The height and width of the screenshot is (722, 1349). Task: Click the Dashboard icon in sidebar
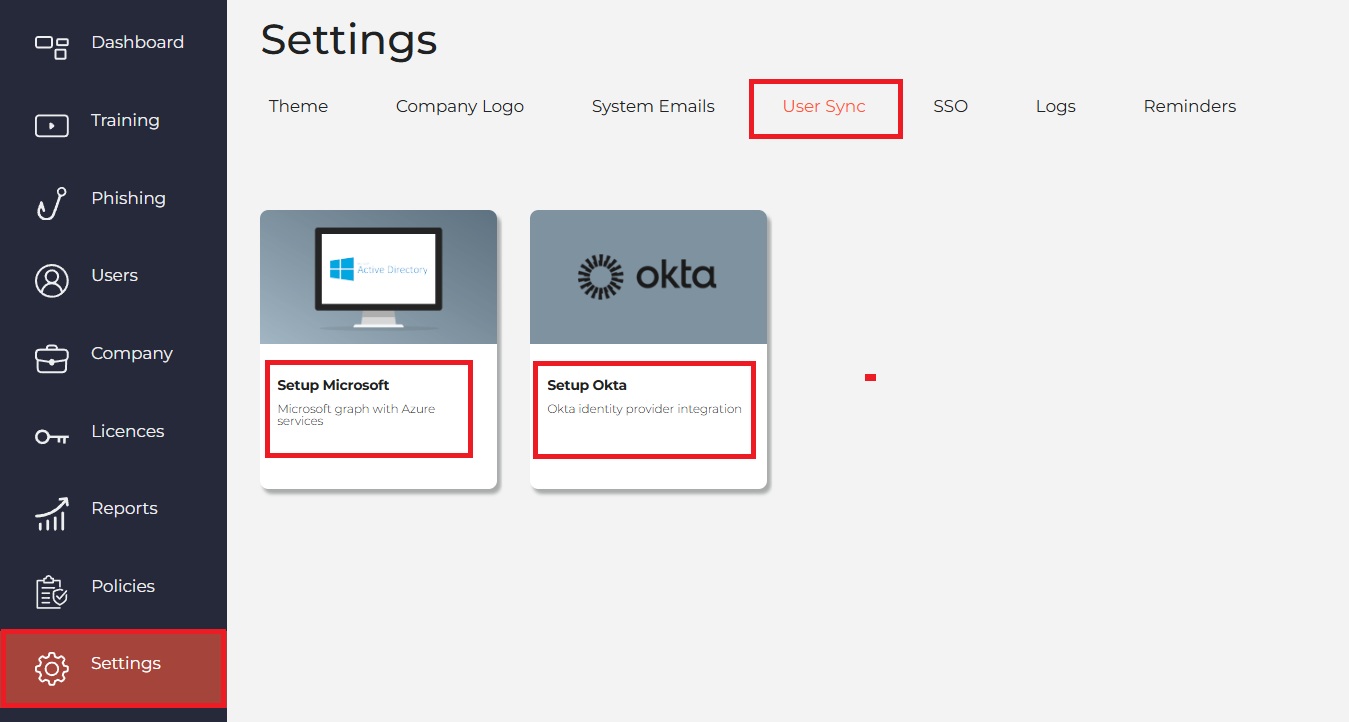tap(52, 47)
